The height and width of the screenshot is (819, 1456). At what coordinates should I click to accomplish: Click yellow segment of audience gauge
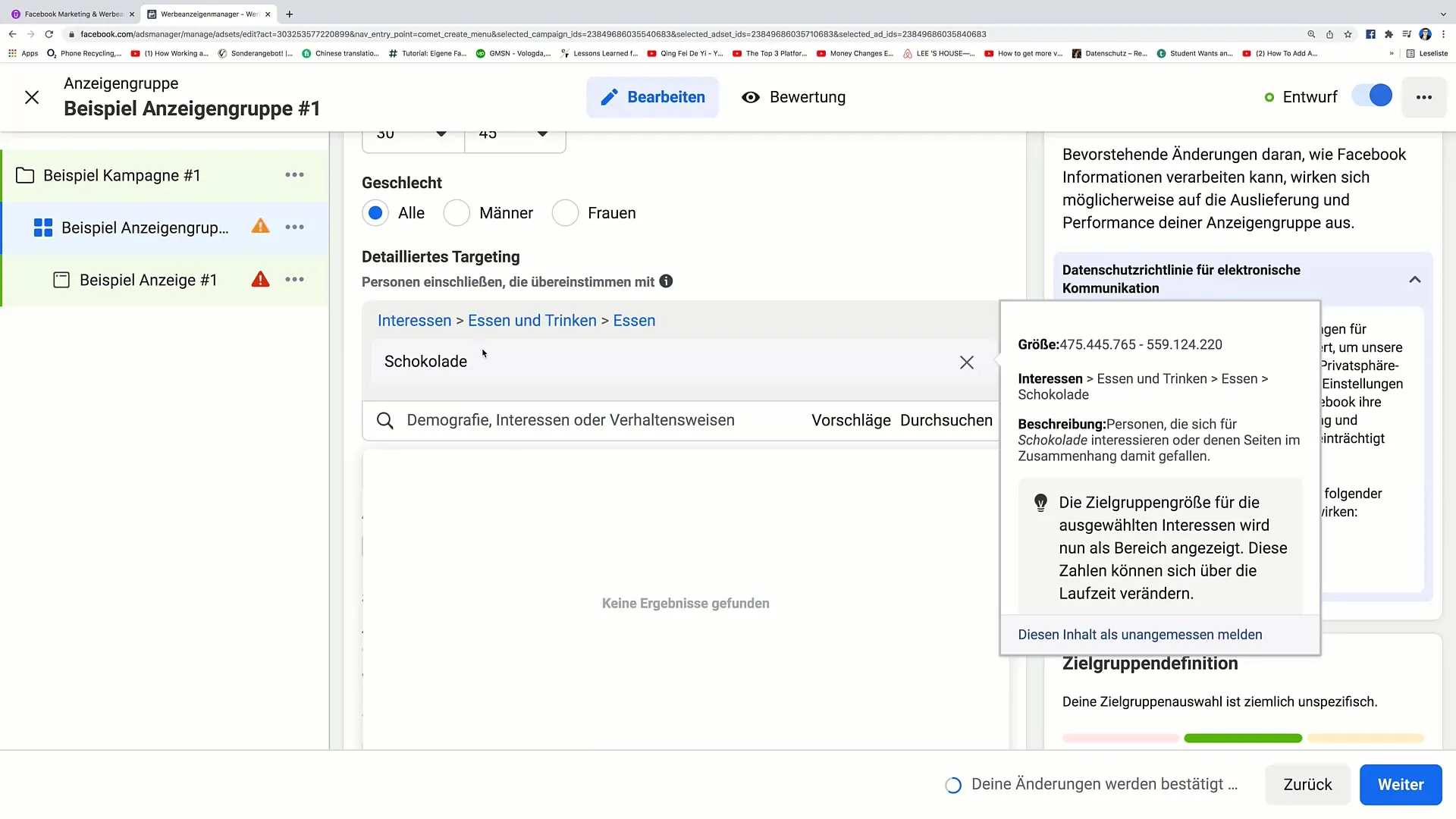pyautogui.click(x=1365, y=738)
